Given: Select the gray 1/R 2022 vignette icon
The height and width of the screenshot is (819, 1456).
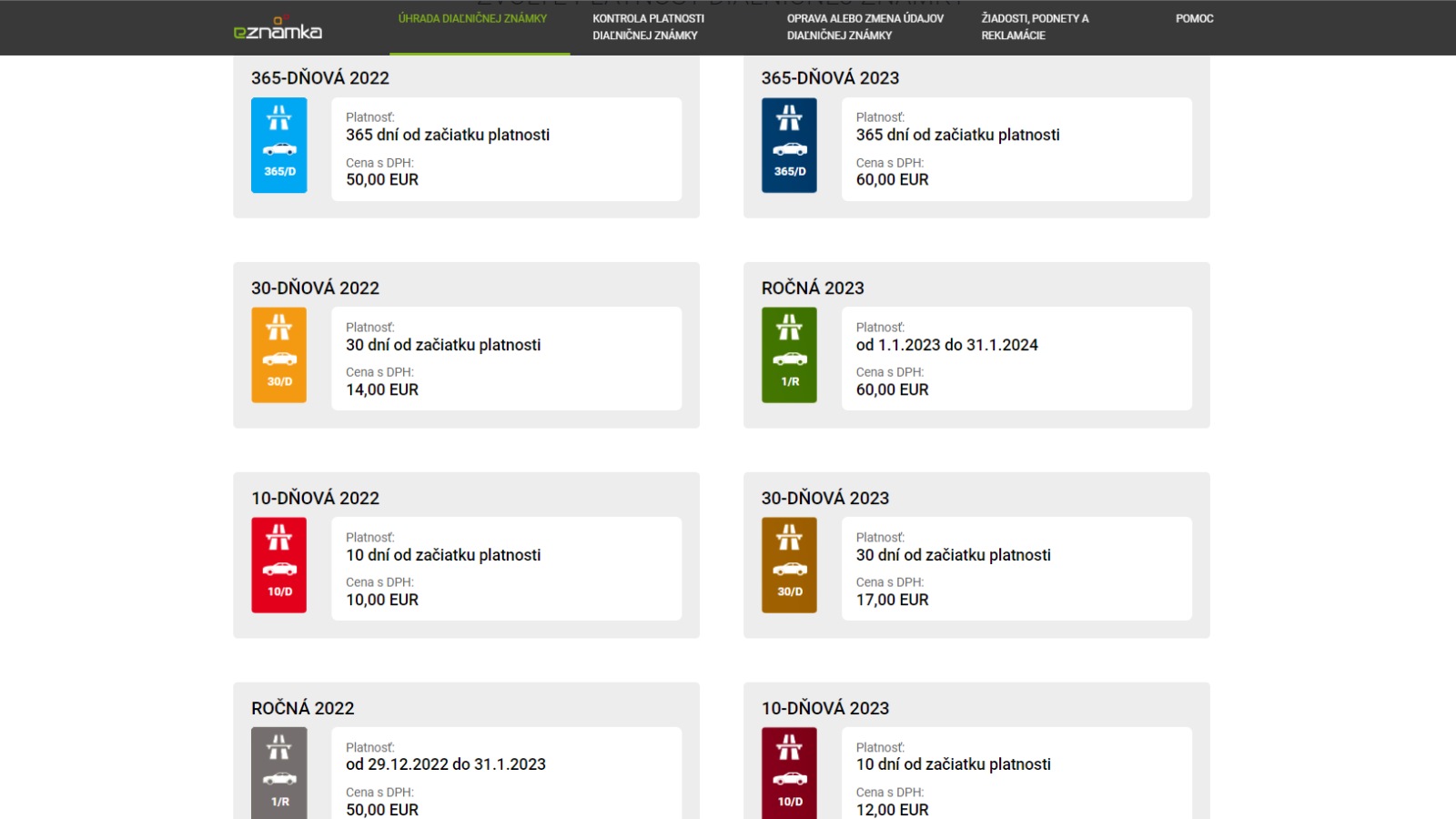Looking at the screenshot, I should tap(279, 773).
